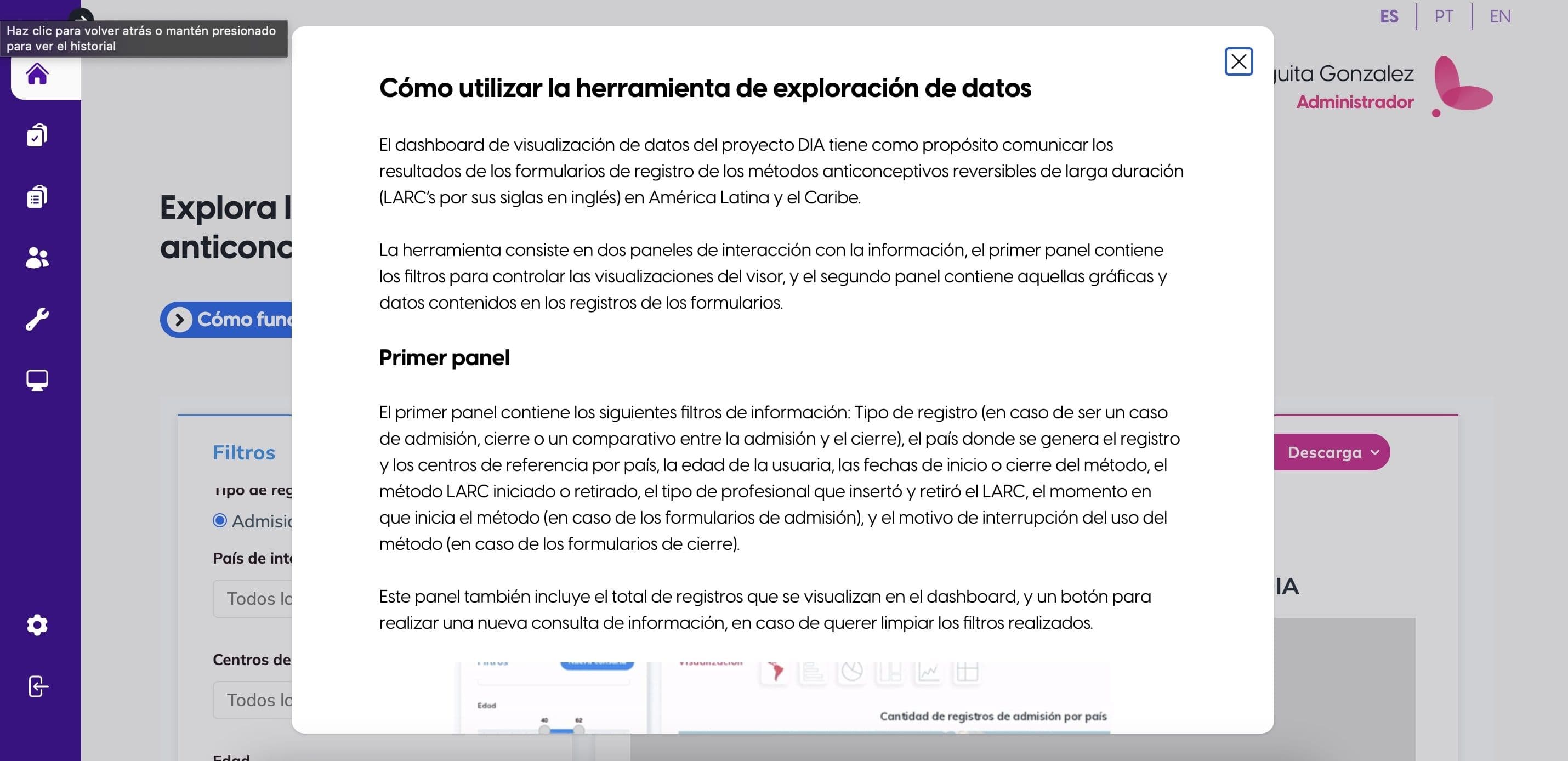Expand the Descarga dropdown button
1568x761 pixels.
click(1331, 452)
